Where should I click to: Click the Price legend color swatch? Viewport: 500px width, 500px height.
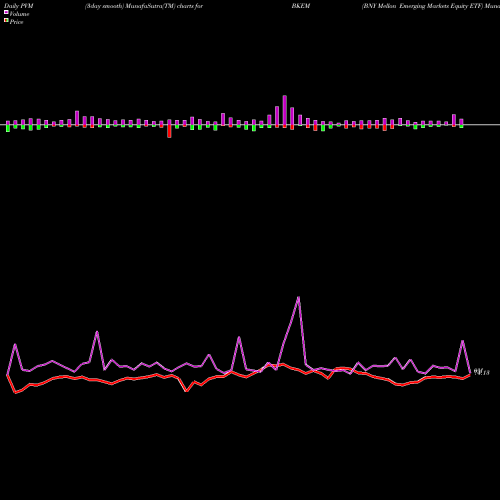[6, 20]
